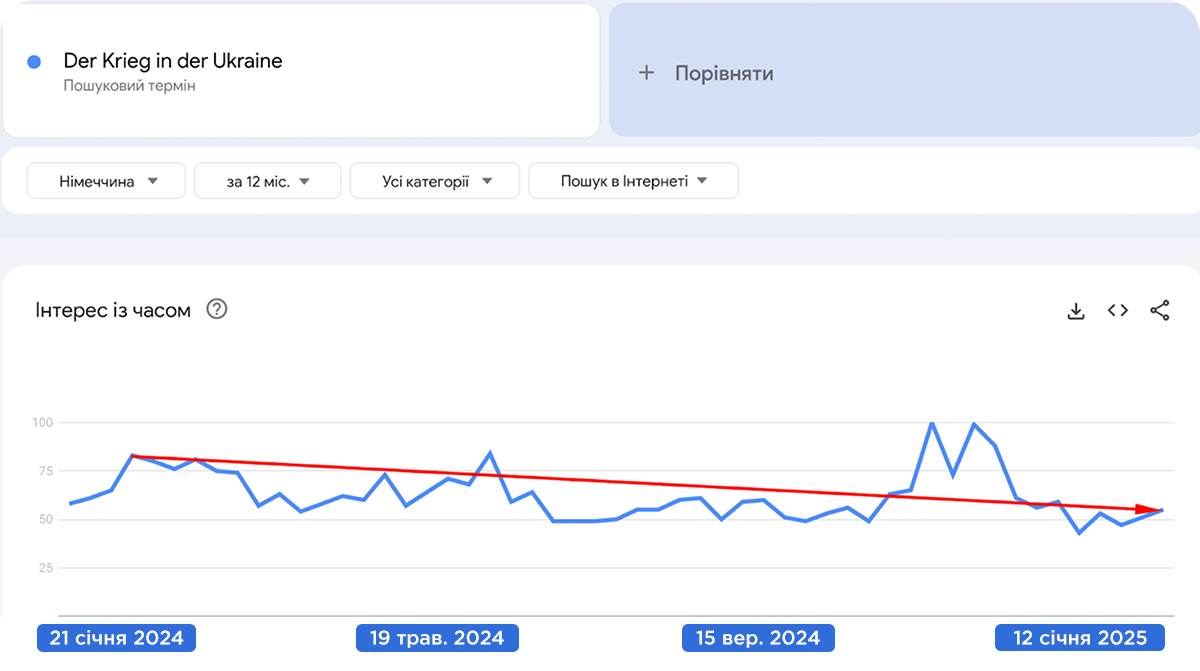Screen dimensions: 1200x671
Task: Click the share chart icon
Action: point(1160,311)
